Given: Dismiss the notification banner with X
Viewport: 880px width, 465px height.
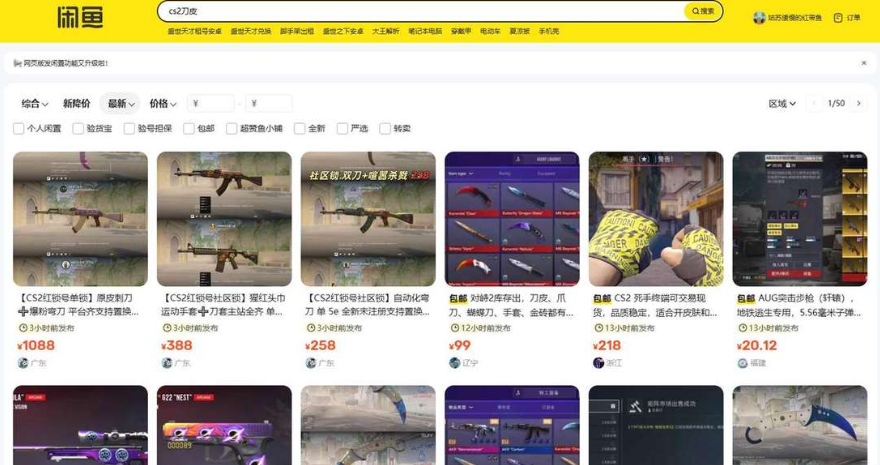Looking at the screenshot, I should tap(864, 63).
